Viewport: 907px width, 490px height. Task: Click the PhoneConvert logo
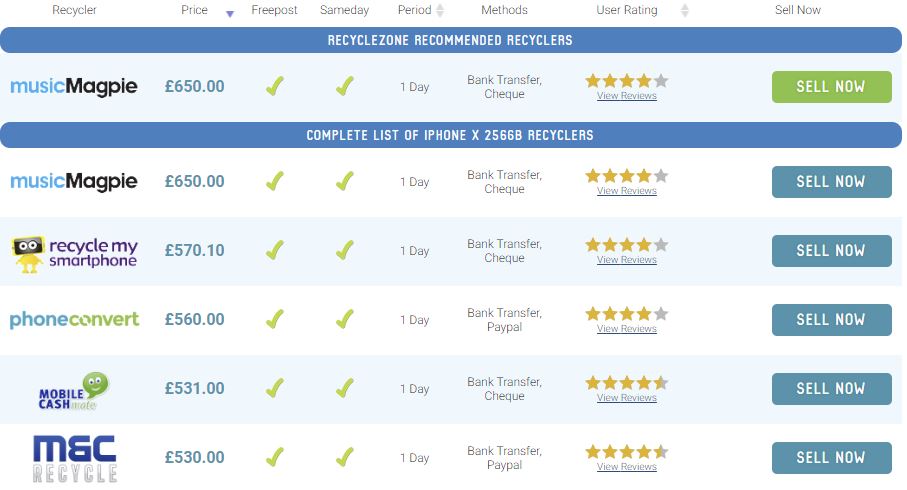pos(75,320)
